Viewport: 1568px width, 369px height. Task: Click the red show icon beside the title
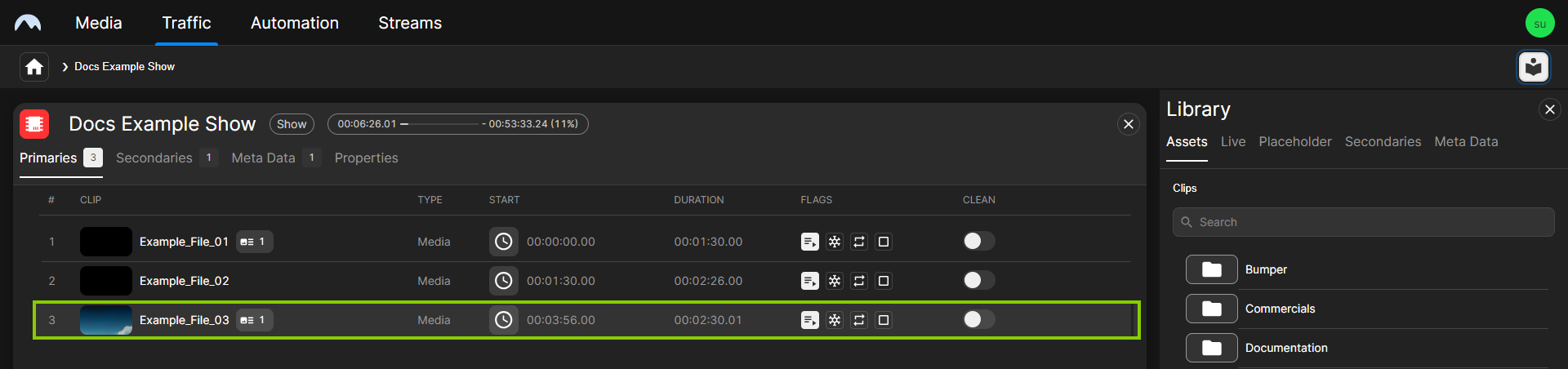pyautogui.click(x=34, y=124)
